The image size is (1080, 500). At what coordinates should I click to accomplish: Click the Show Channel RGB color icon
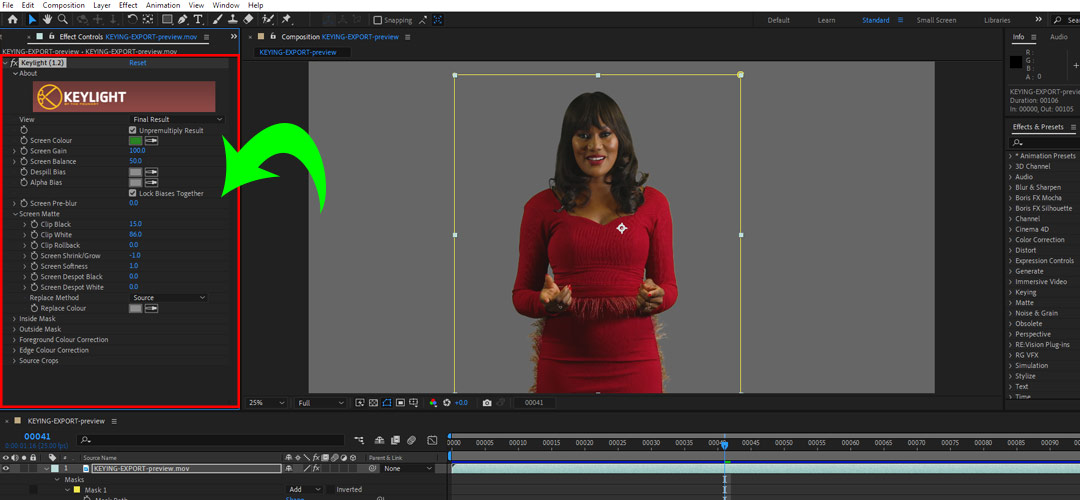click(433, 402)
